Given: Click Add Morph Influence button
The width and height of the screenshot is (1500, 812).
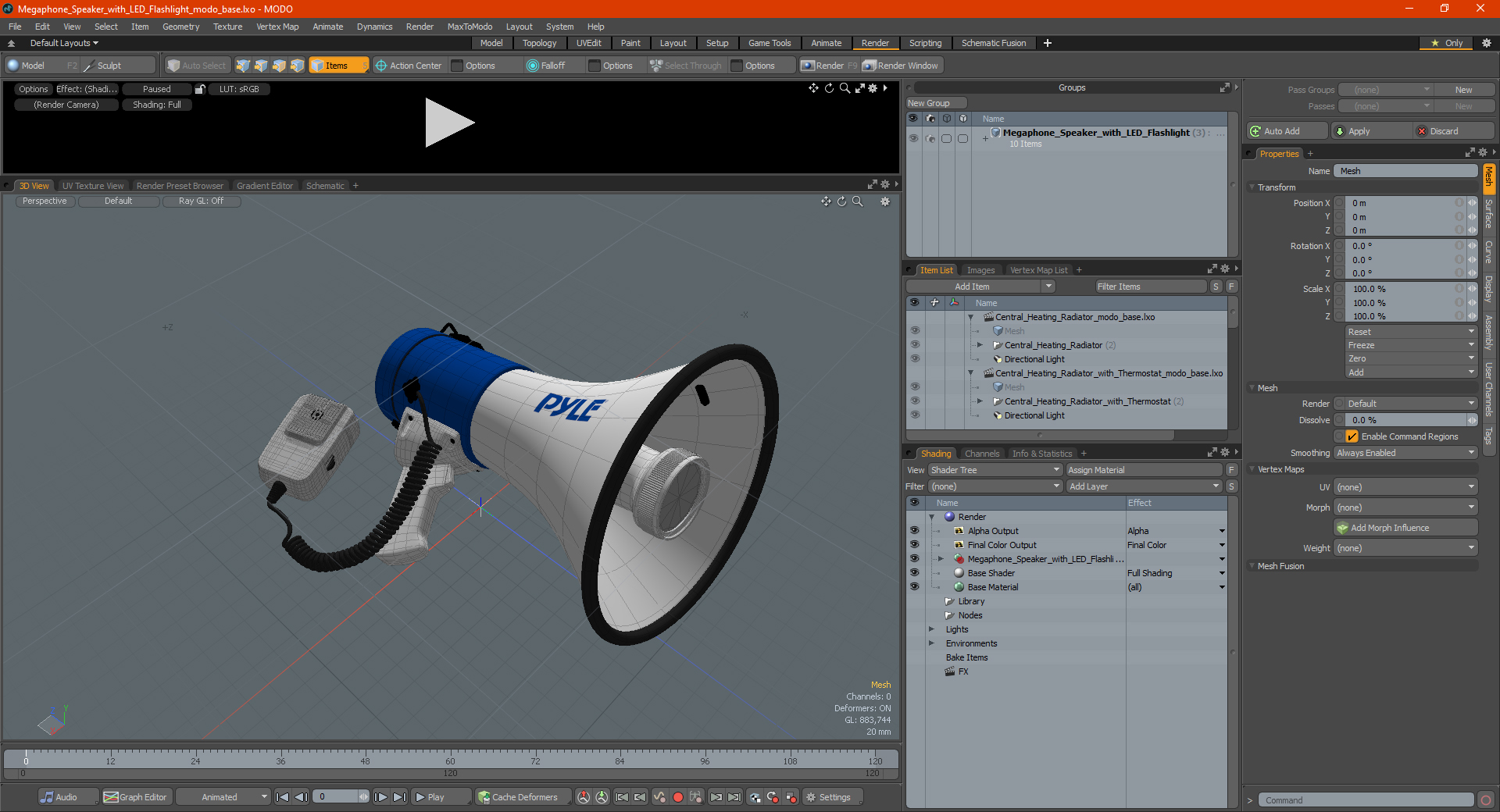Looking at the screenshot, I should click(x=1405, y=528).
